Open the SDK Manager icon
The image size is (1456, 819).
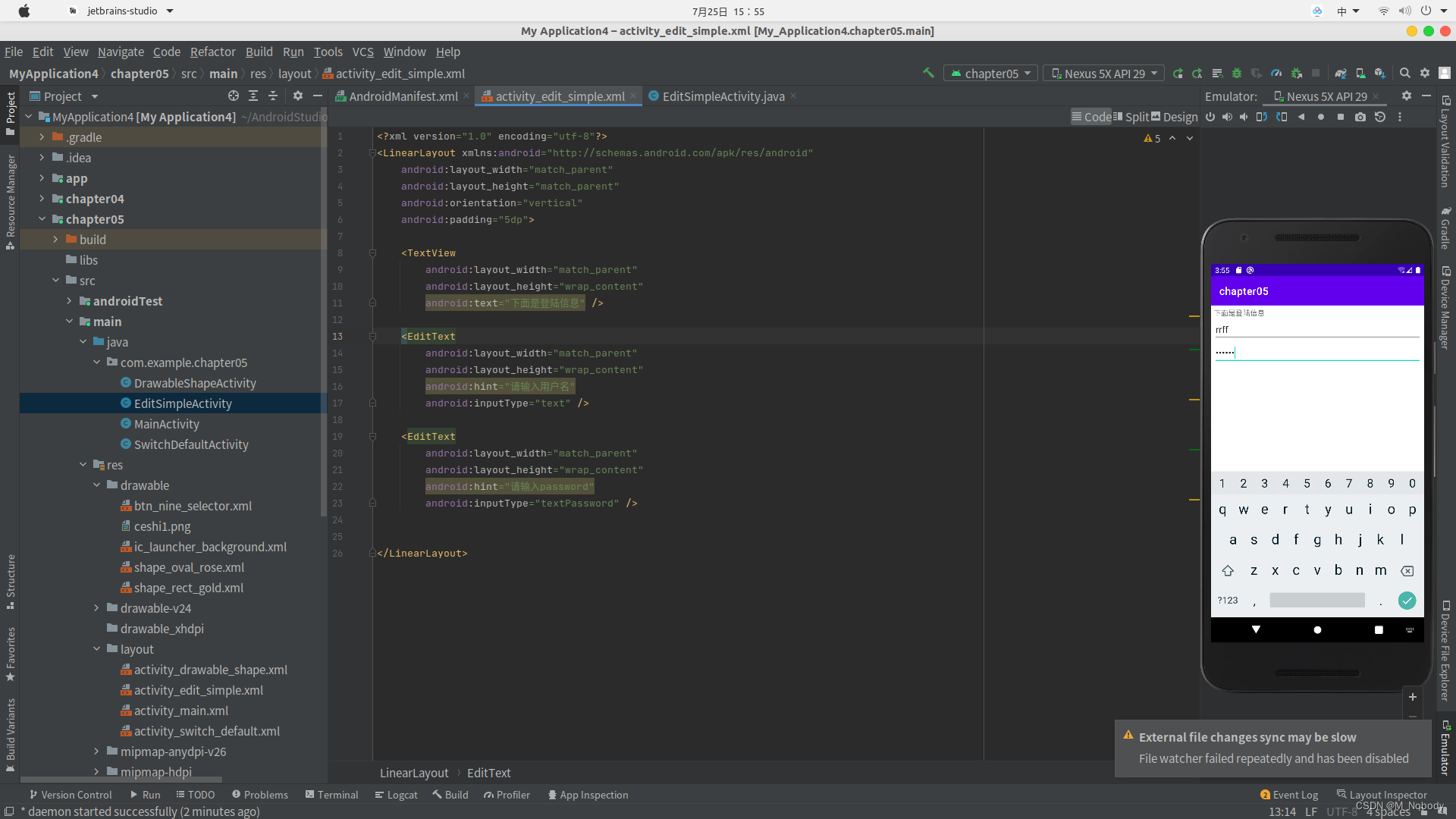point(1380,74)
